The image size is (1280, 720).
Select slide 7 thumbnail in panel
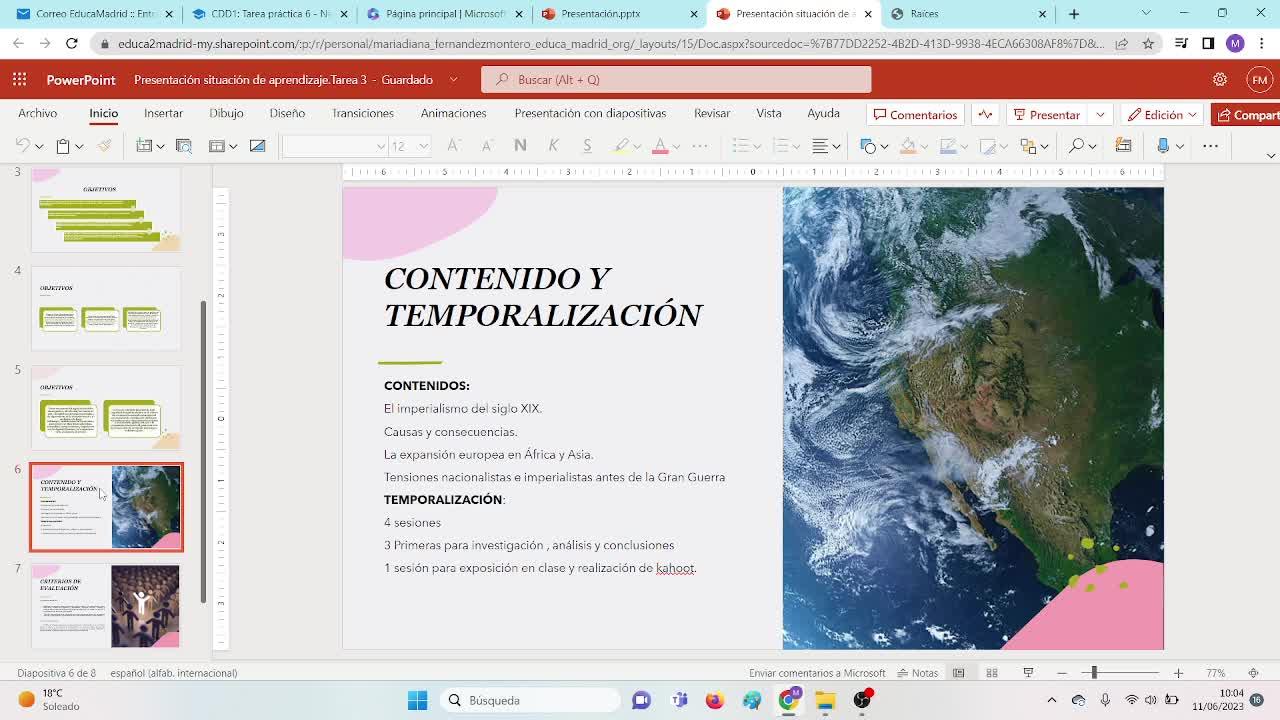click(106, 605)
